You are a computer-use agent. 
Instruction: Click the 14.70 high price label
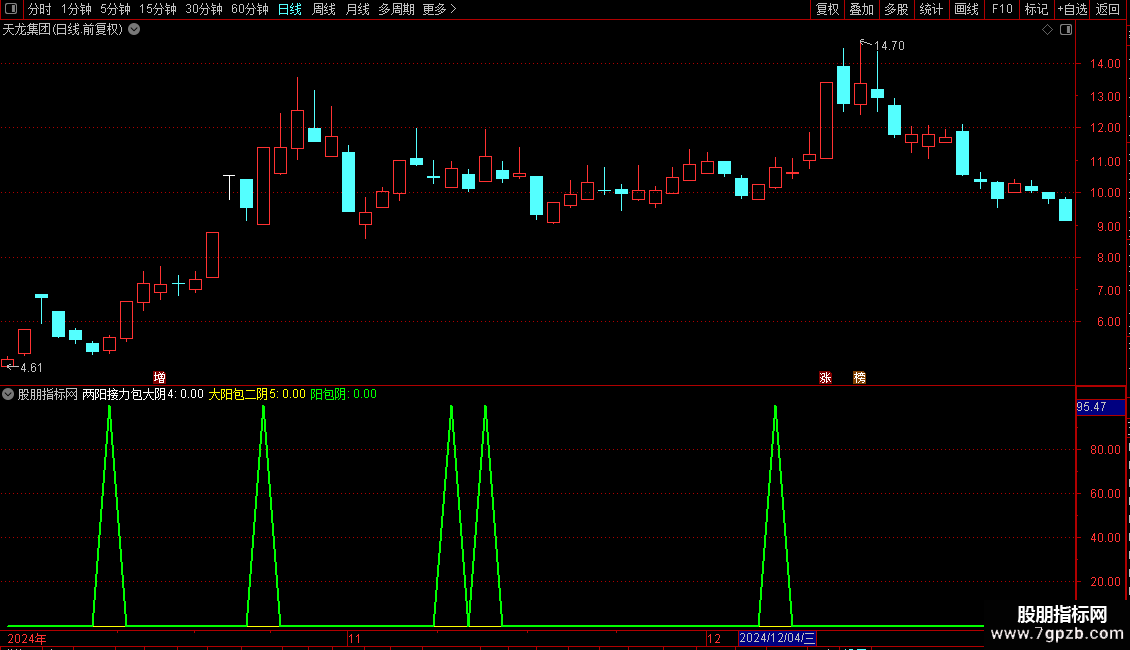tap(889, 46)
